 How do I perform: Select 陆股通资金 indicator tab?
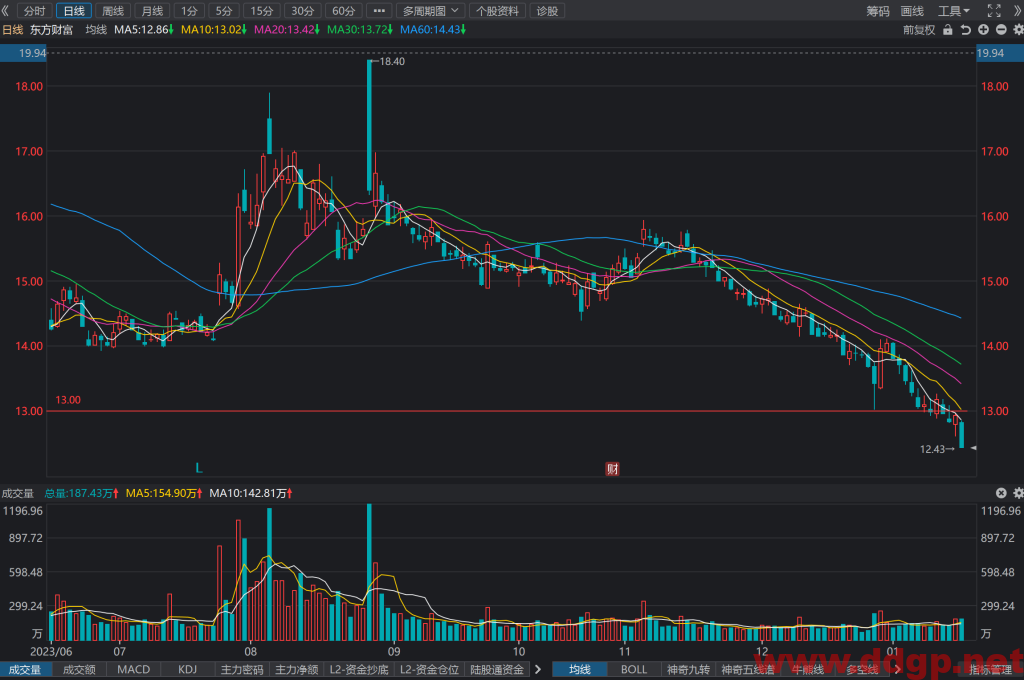tap(497, 670)
